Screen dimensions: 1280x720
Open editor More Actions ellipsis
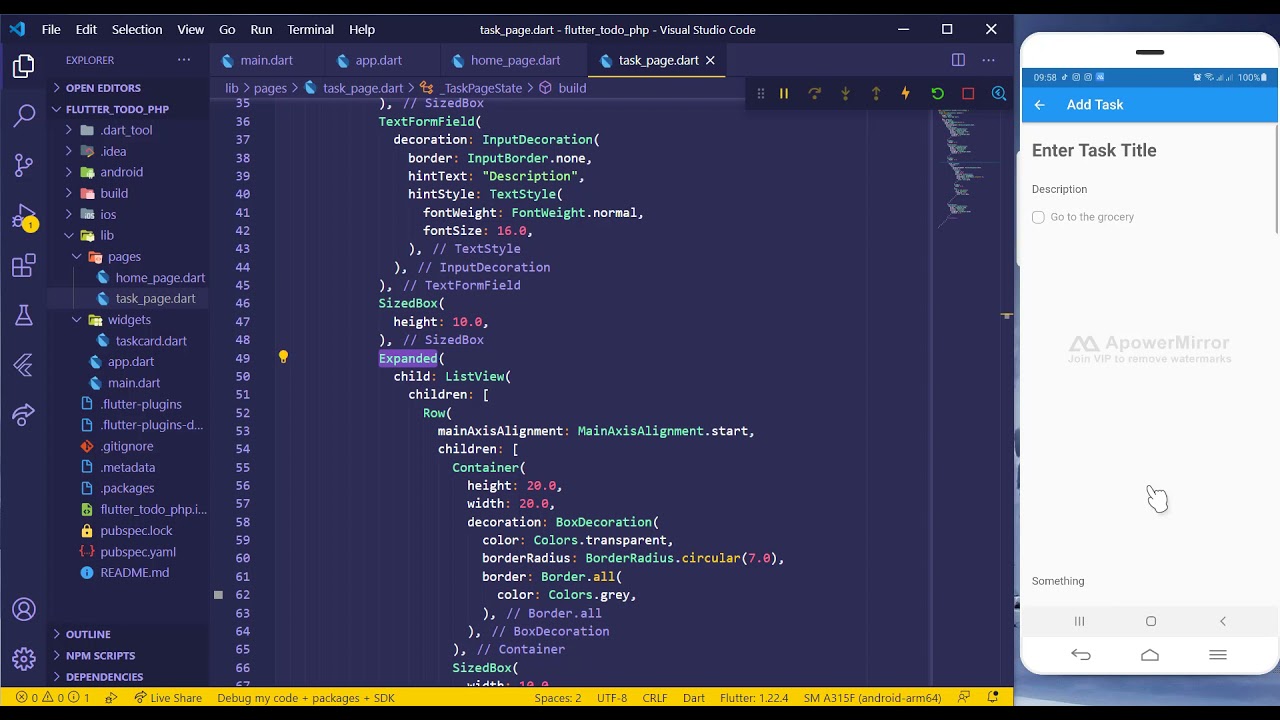tap(990, 60)
